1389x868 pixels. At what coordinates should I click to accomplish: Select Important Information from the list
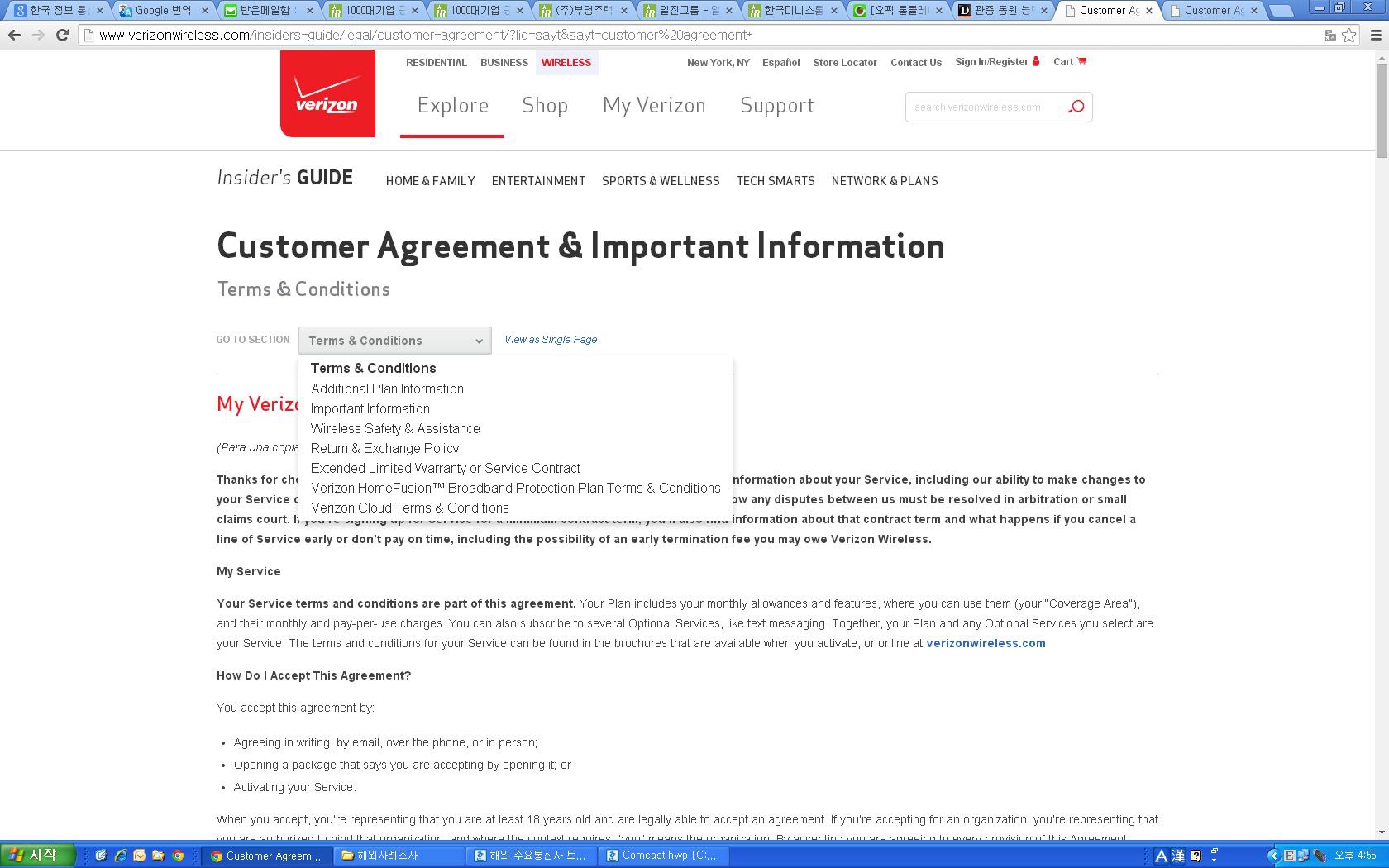(x=370, y=408)
